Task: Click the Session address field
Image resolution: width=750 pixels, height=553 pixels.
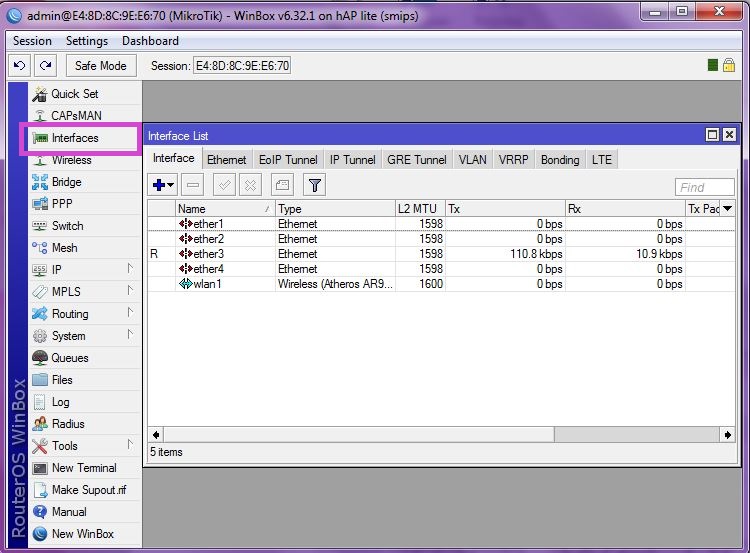Action: tap(242, 66)
